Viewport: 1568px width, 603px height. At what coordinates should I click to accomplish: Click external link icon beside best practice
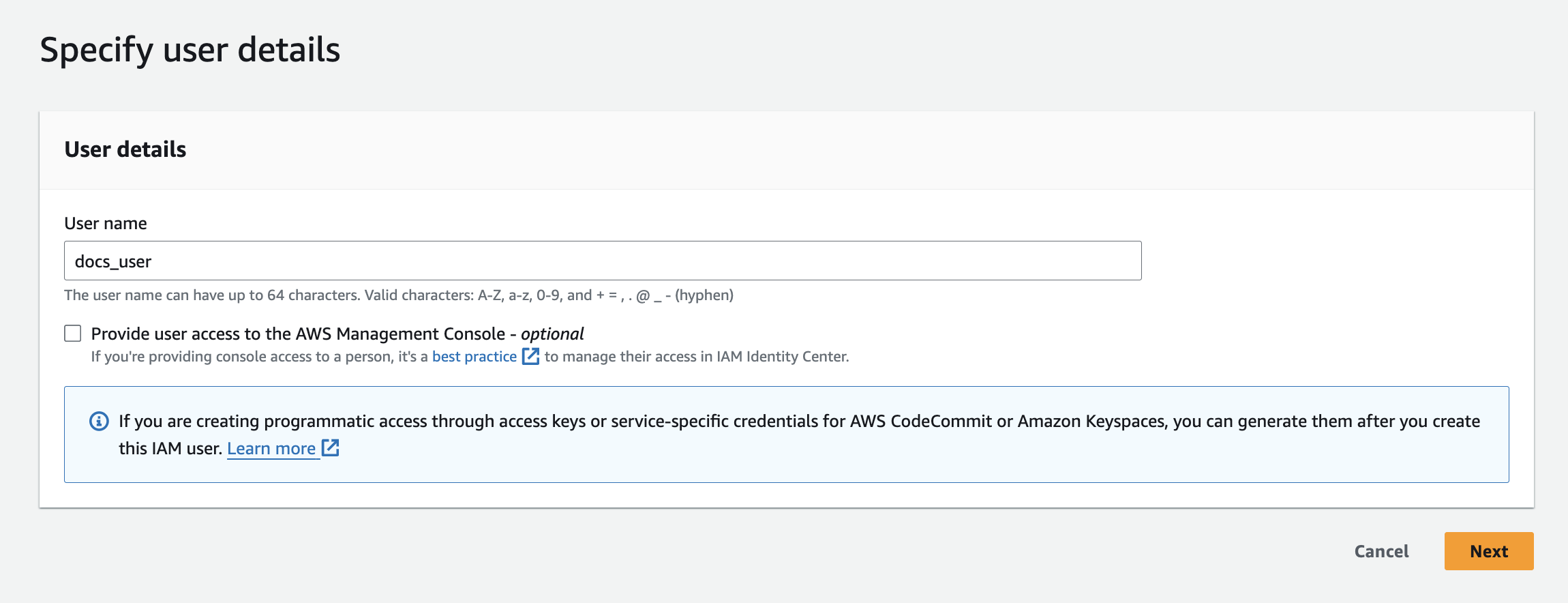click(x=530, y=356)
